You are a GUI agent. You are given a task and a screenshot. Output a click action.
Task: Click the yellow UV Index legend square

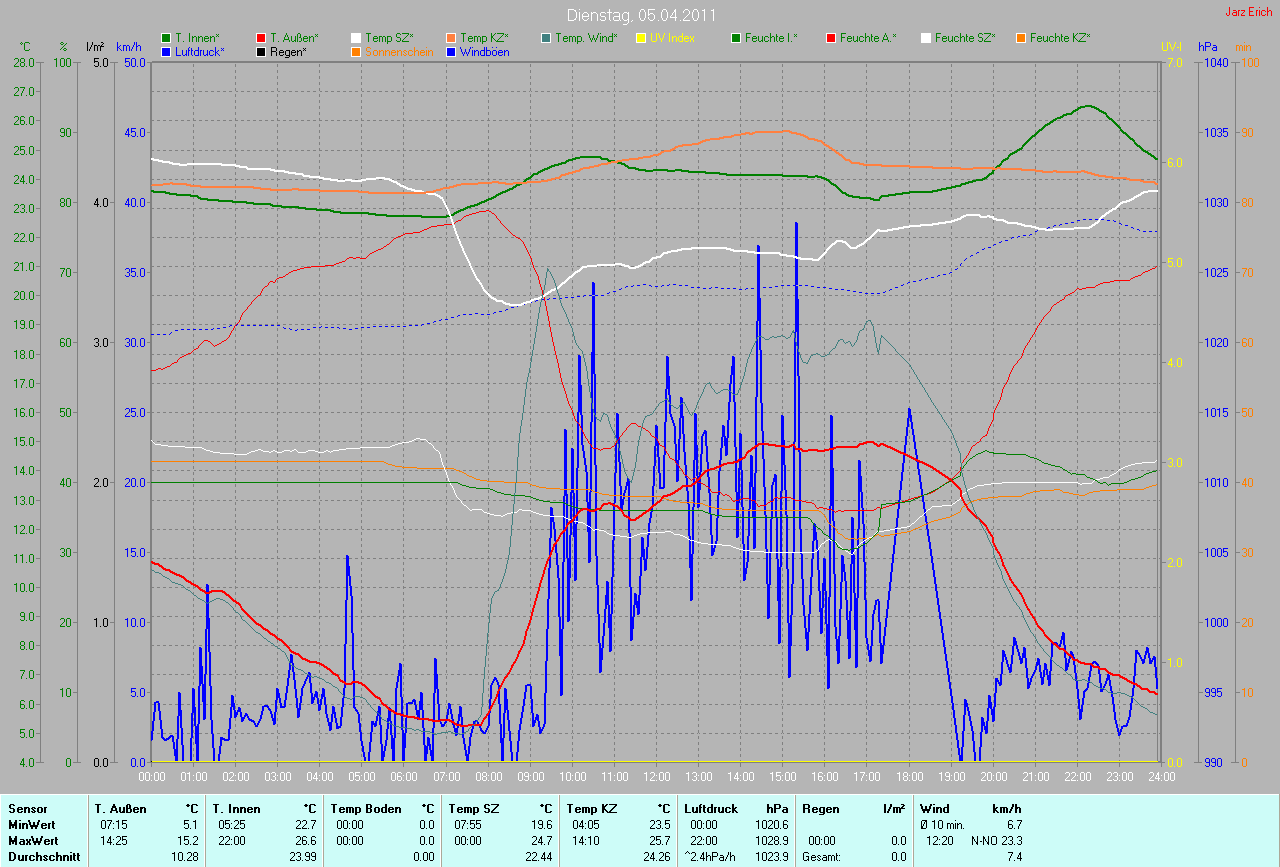tap(642, 38)
